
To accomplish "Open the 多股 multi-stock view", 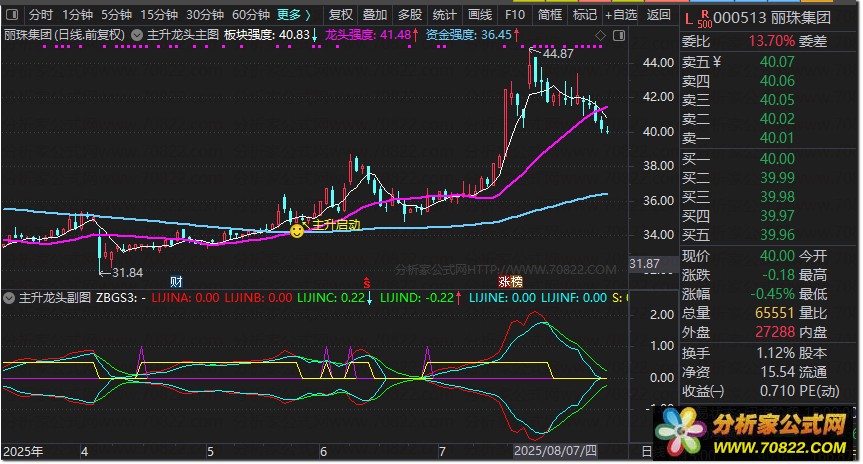I will coord(410,15).
